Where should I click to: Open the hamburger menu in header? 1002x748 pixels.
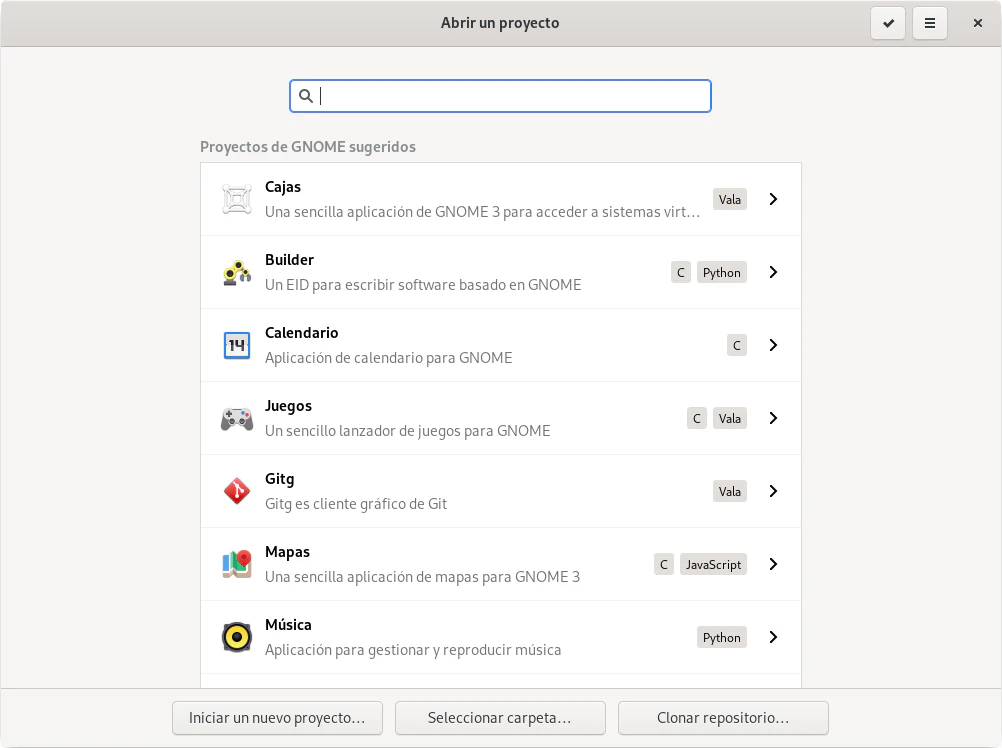tap(930, 23)
